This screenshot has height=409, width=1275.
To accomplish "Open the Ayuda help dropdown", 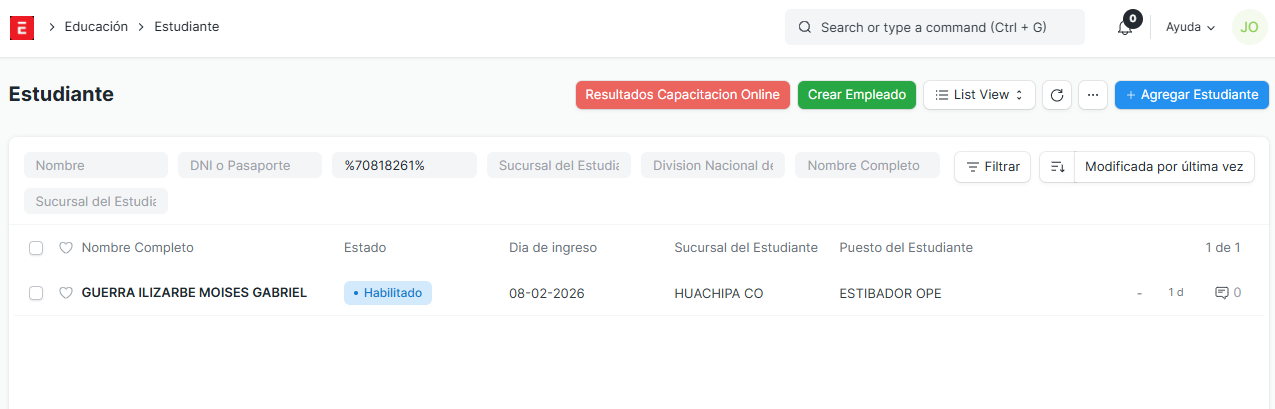I will pos(1190,28).
